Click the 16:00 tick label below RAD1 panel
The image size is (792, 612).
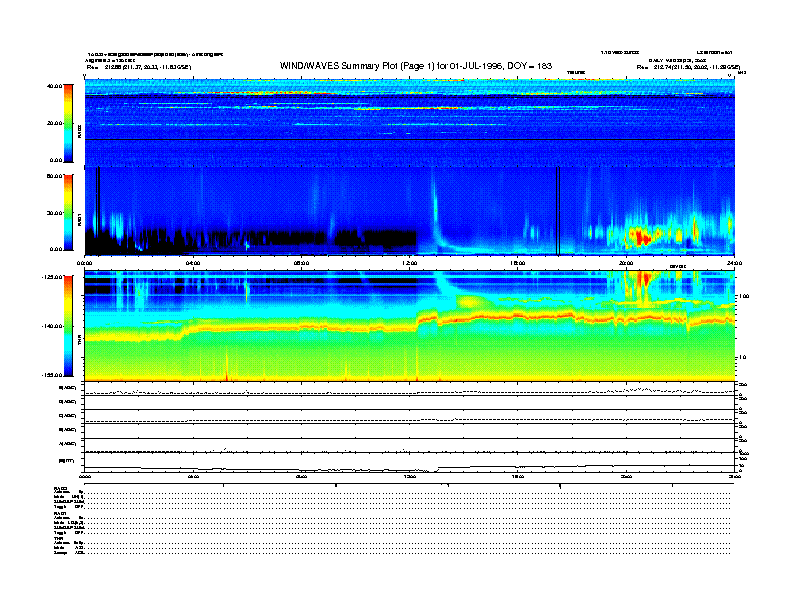[x=517, y=263]
